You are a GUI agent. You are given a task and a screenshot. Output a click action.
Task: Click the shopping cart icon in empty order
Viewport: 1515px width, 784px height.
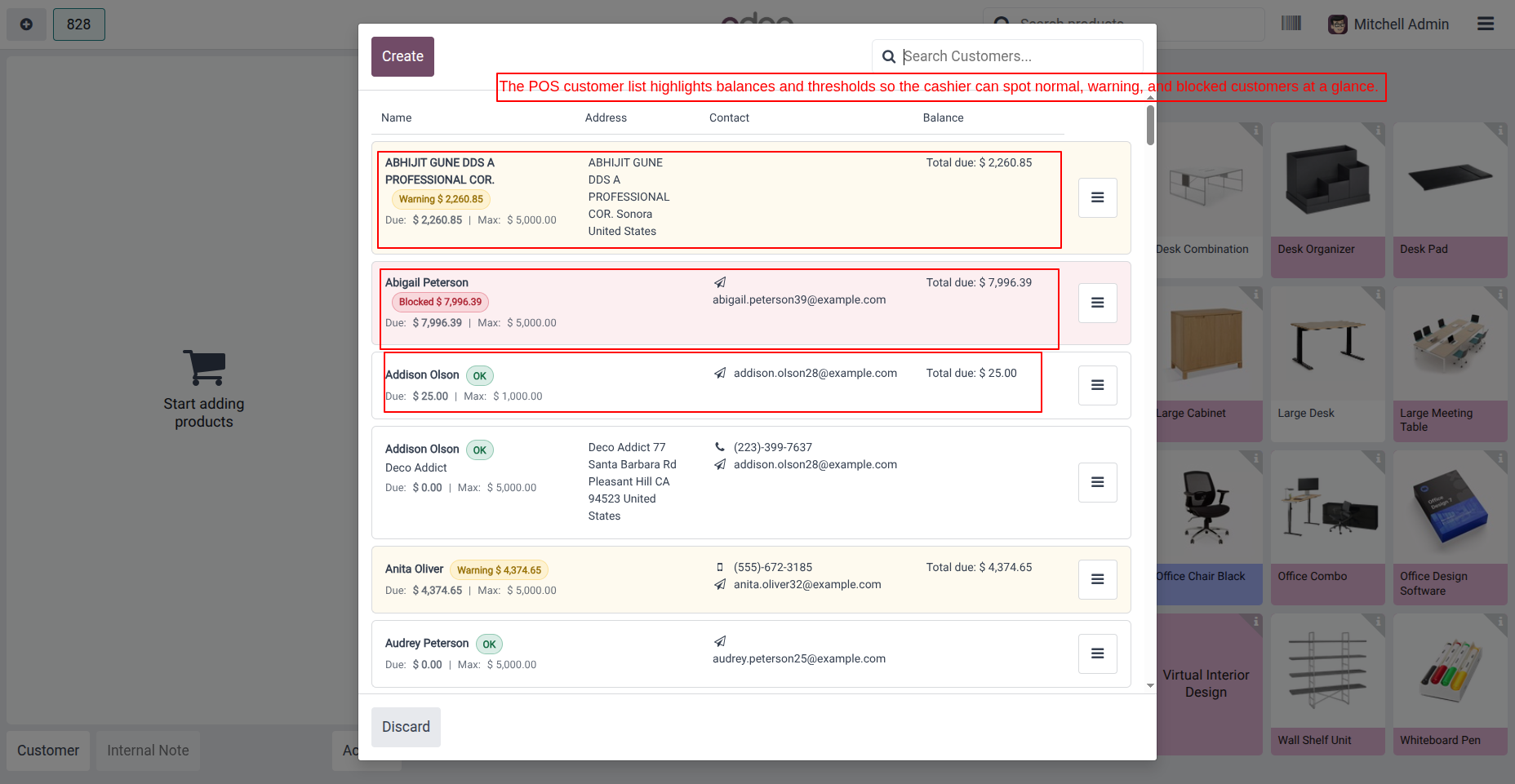pyautogui.click(x=204, y=368)
